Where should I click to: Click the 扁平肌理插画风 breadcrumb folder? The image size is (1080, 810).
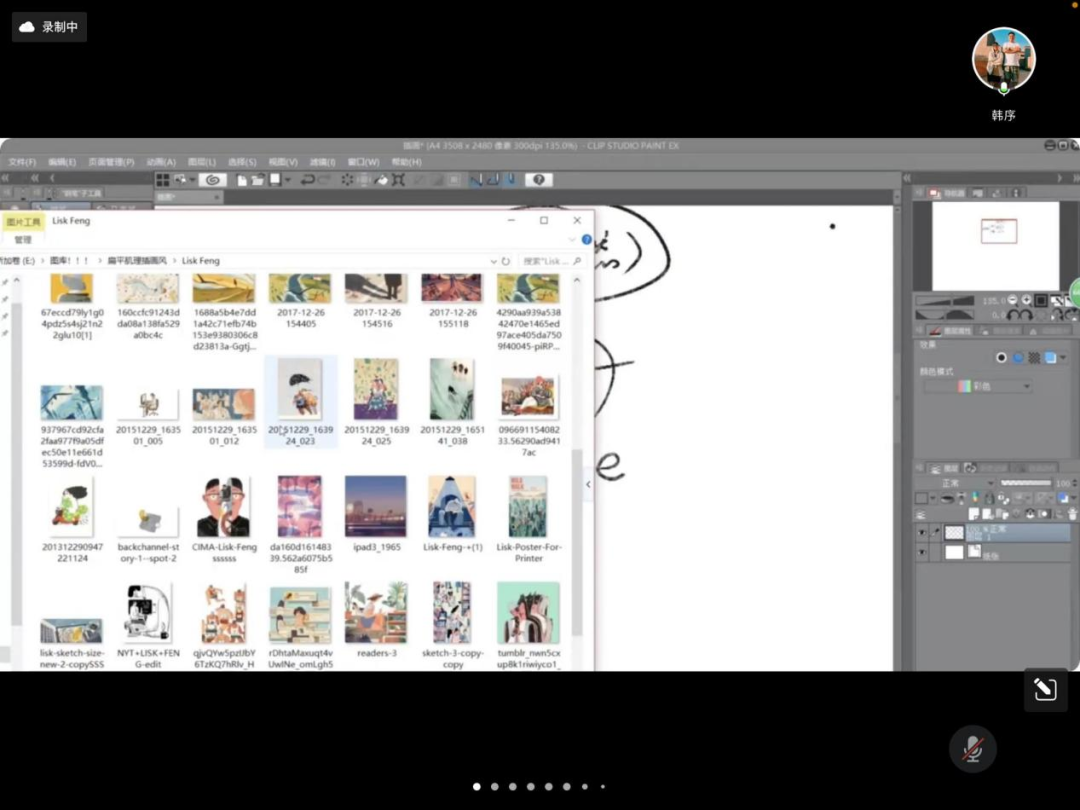click(x=137, y=261)
